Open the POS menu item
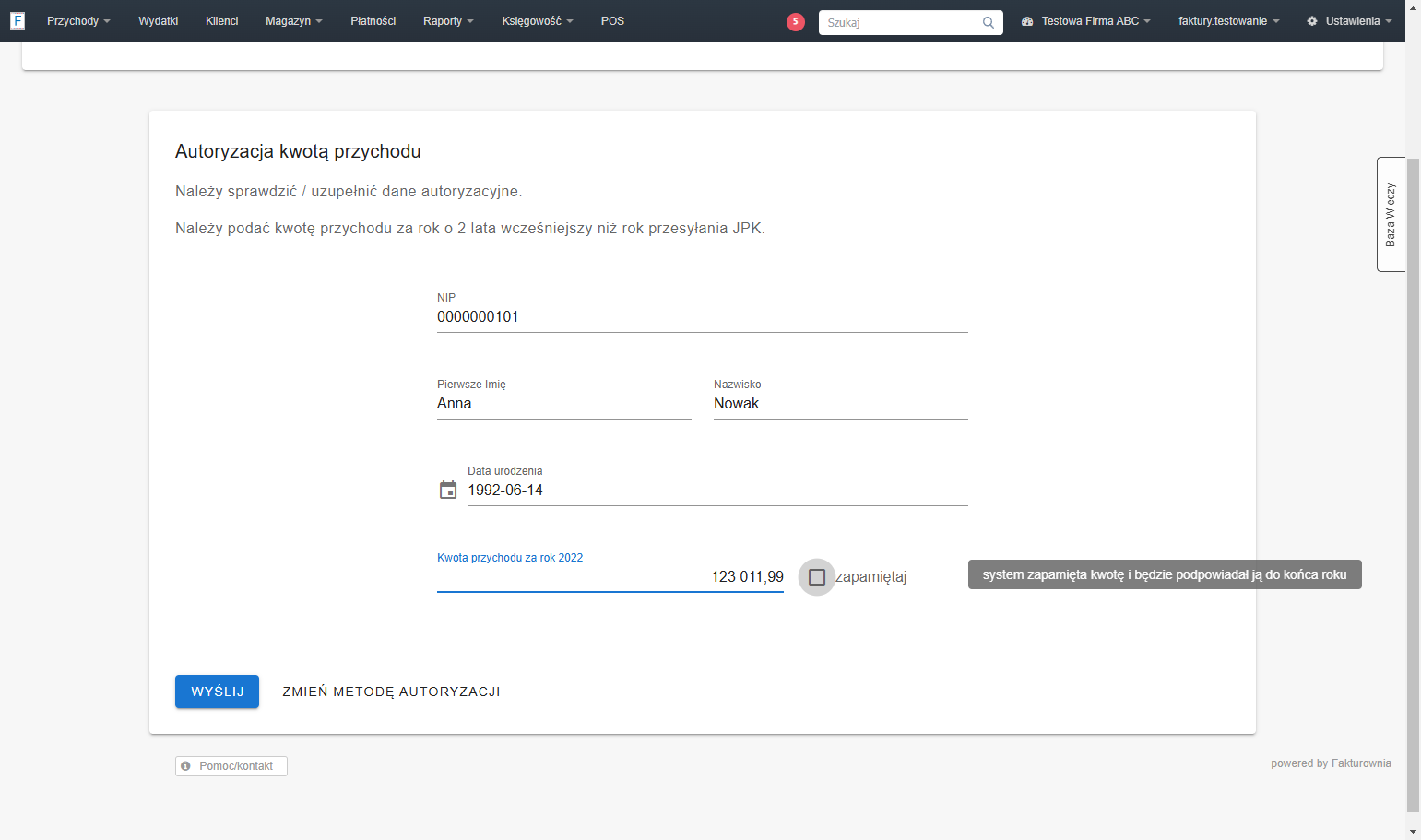Viewport: 1421px width, 840px height. coord(612,21)
